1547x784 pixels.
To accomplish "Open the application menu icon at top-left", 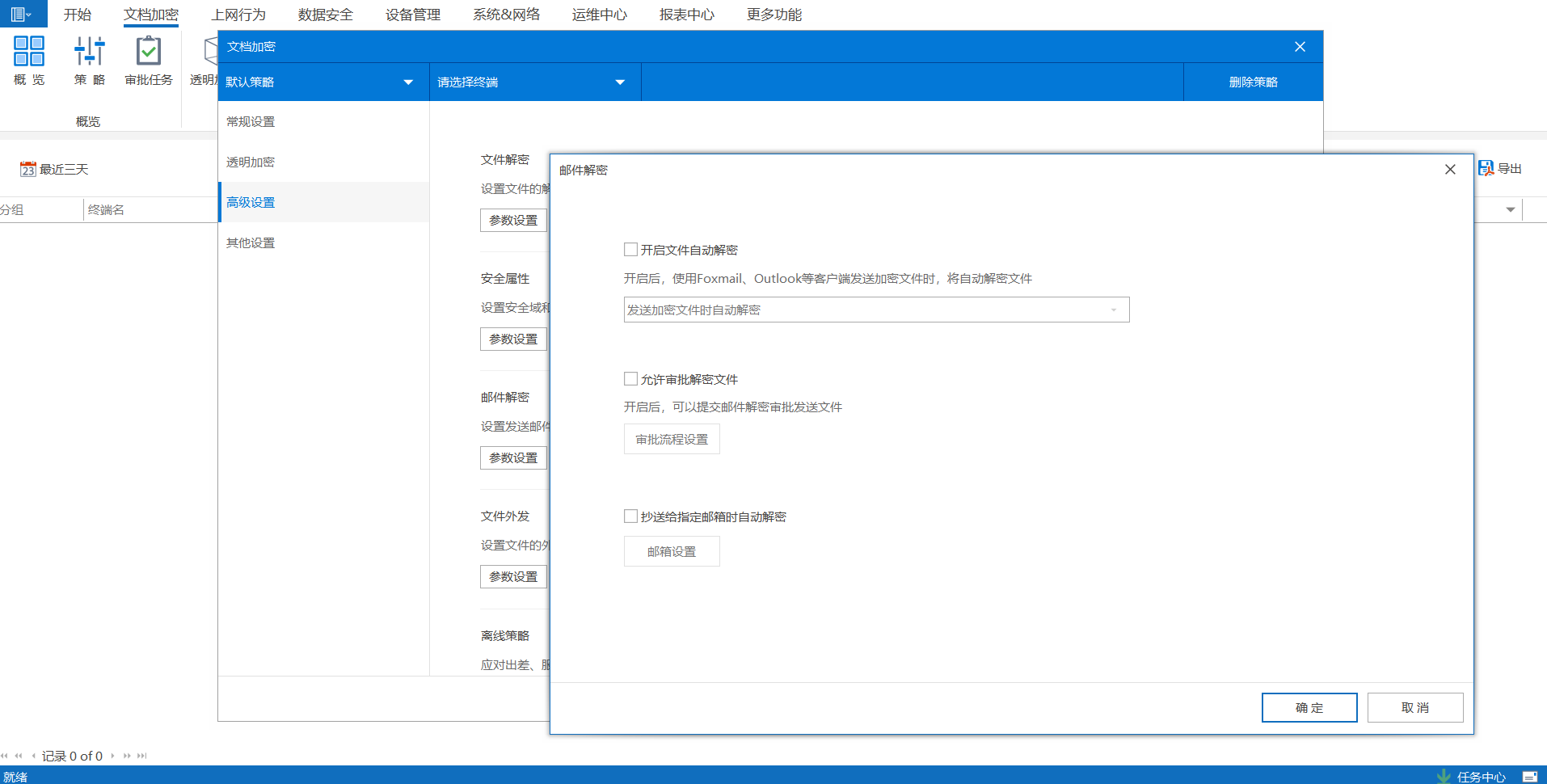I will point(22,14).
